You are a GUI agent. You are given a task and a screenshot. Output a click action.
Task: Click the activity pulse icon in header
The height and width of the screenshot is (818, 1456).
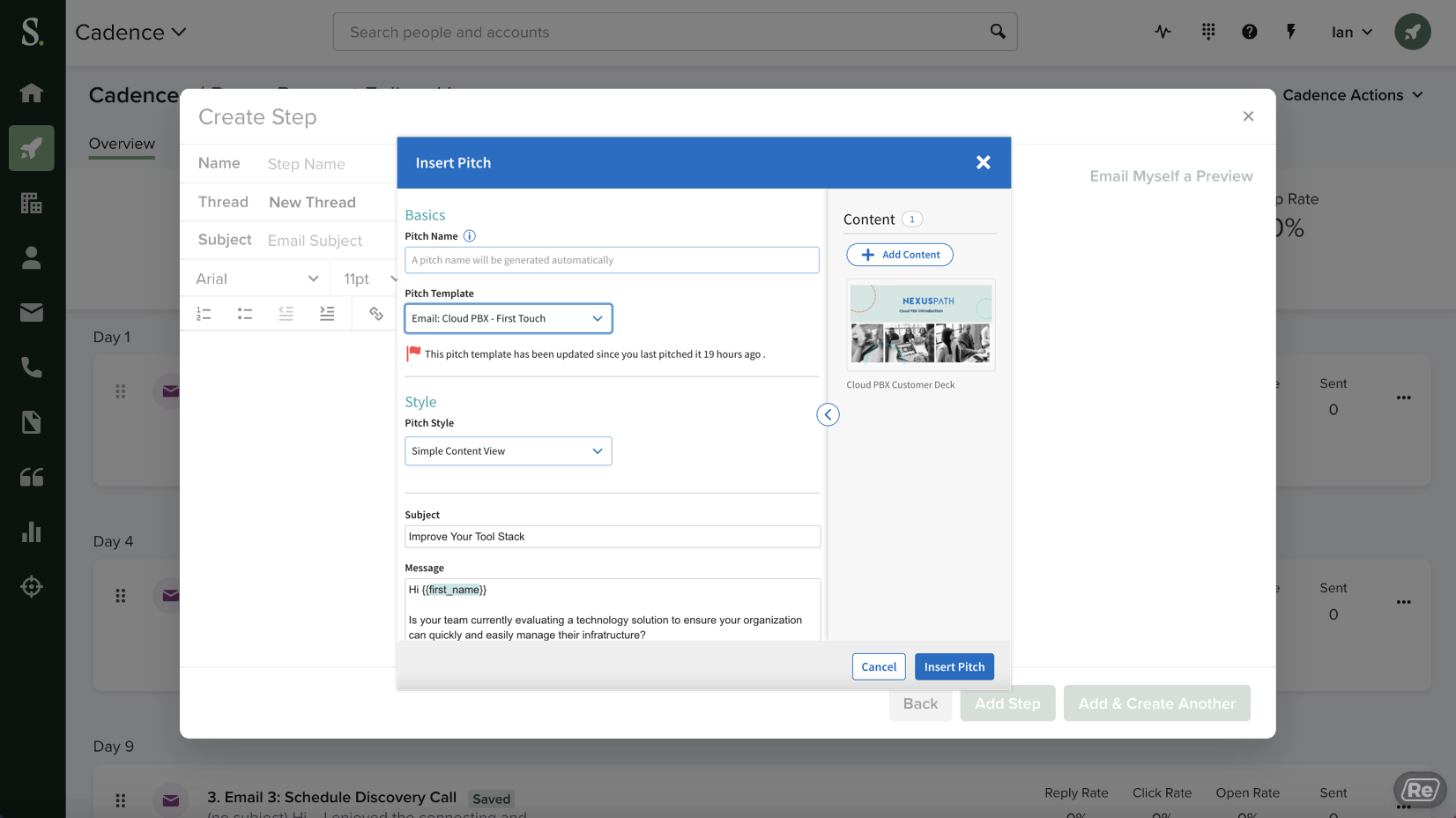pyautogui.click(x=1163, y=32)
